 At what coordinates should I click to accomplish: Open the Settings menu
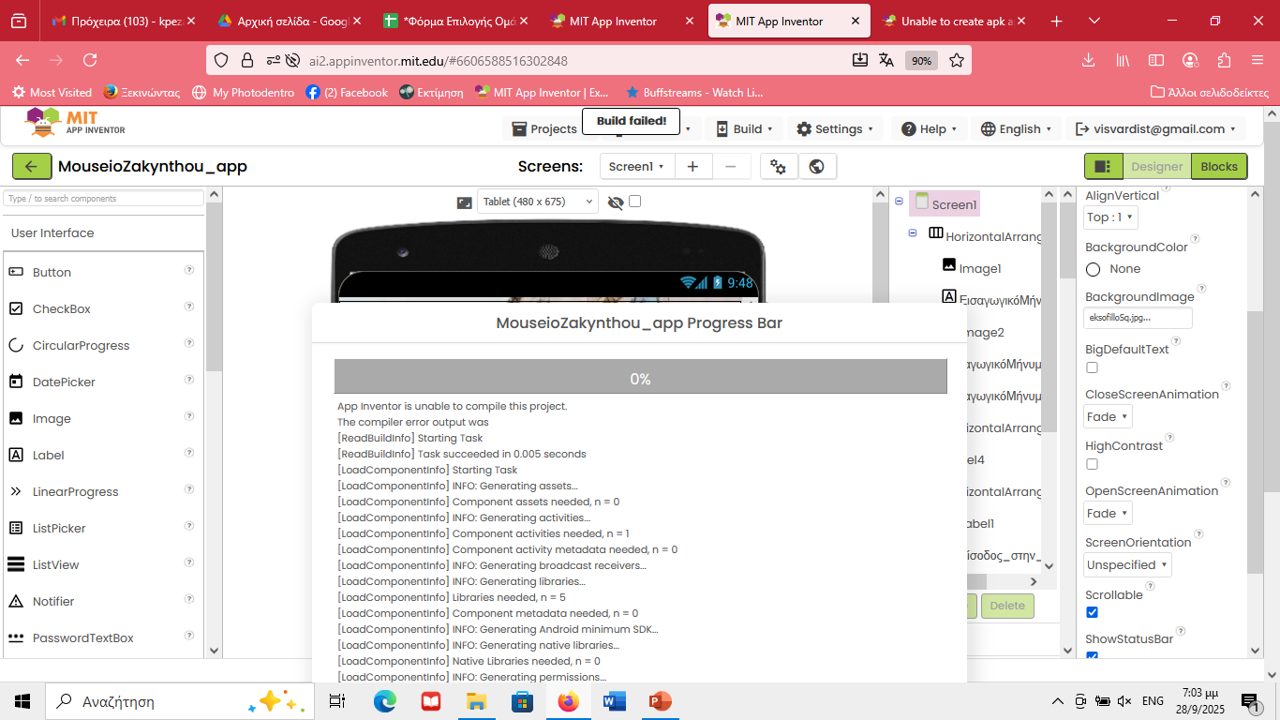(835, 129)
